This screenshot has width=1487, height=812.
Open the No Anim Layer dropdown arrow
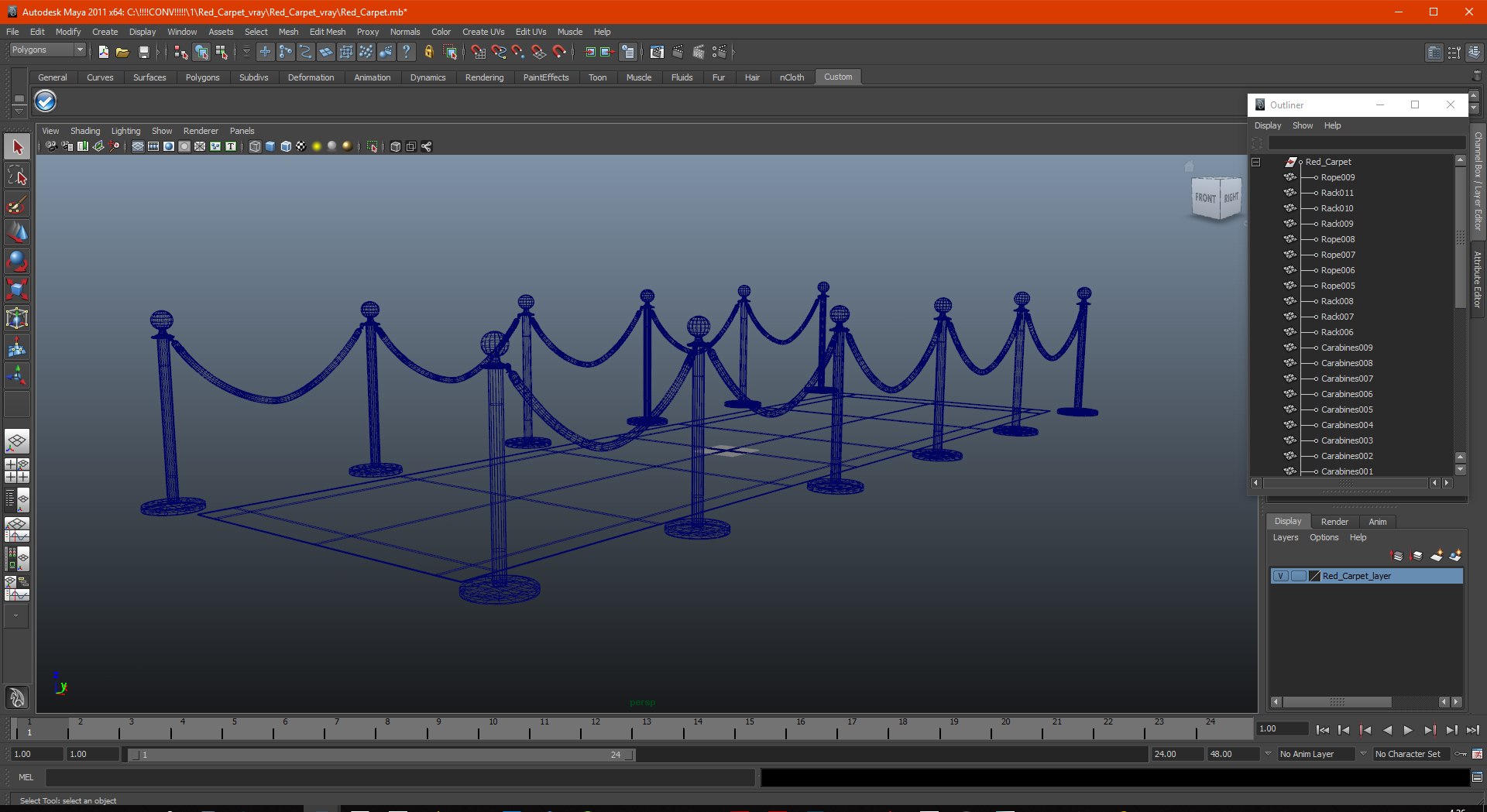pos(1268,754)
